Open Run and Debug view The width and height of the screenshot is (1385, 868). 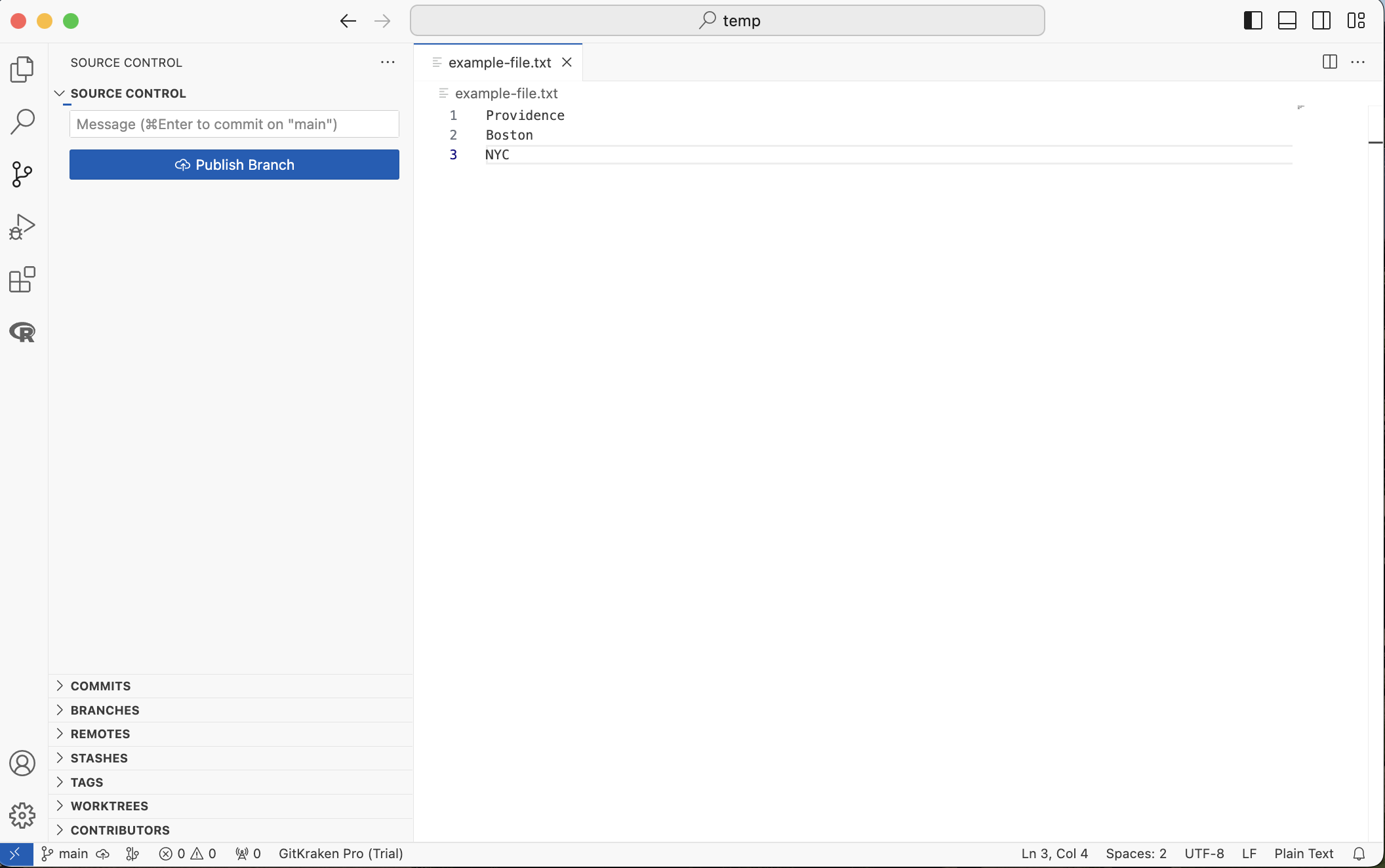[22, 227]
